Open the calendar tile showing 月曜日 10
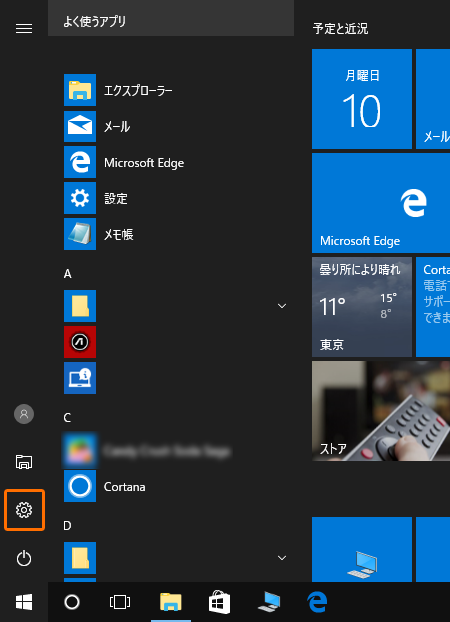450x622 pixels. 362,99
